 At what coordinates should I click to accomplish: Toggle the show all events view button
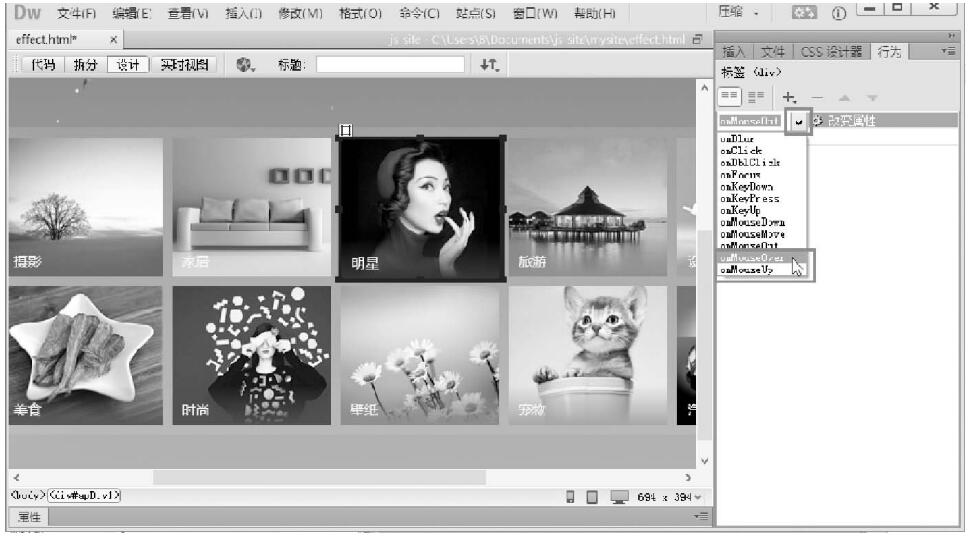coord(757,96)
